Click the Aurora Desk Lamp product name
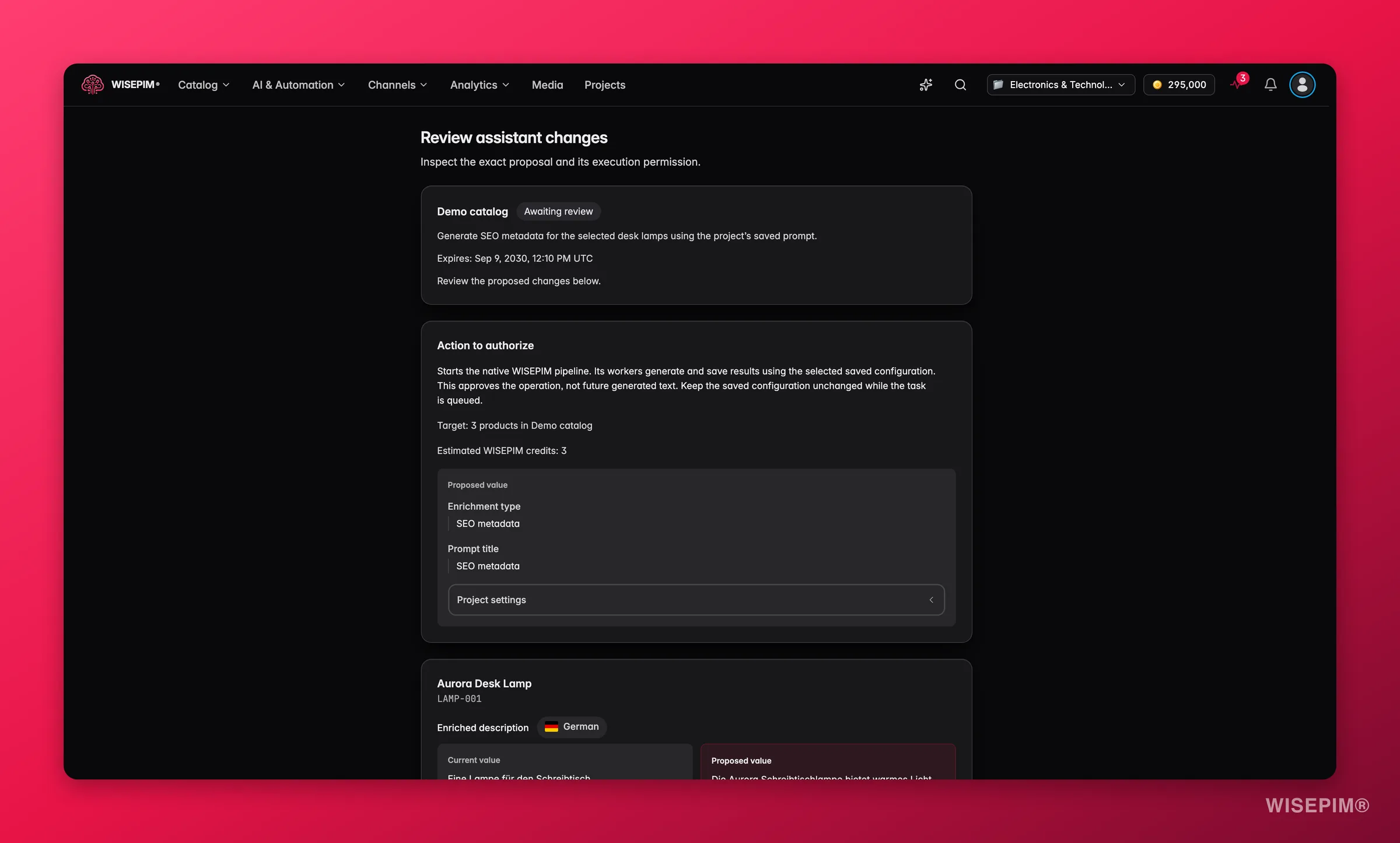 pyautogui.click(x=484, y=683)
